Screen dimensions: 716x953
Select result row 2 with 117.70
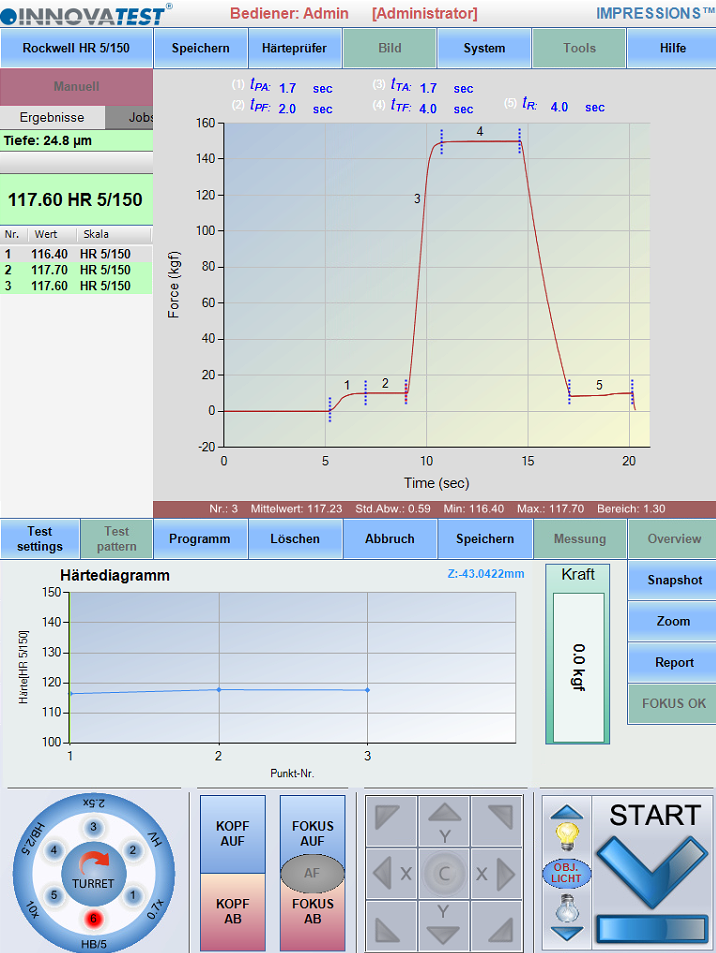coord(76,270)
